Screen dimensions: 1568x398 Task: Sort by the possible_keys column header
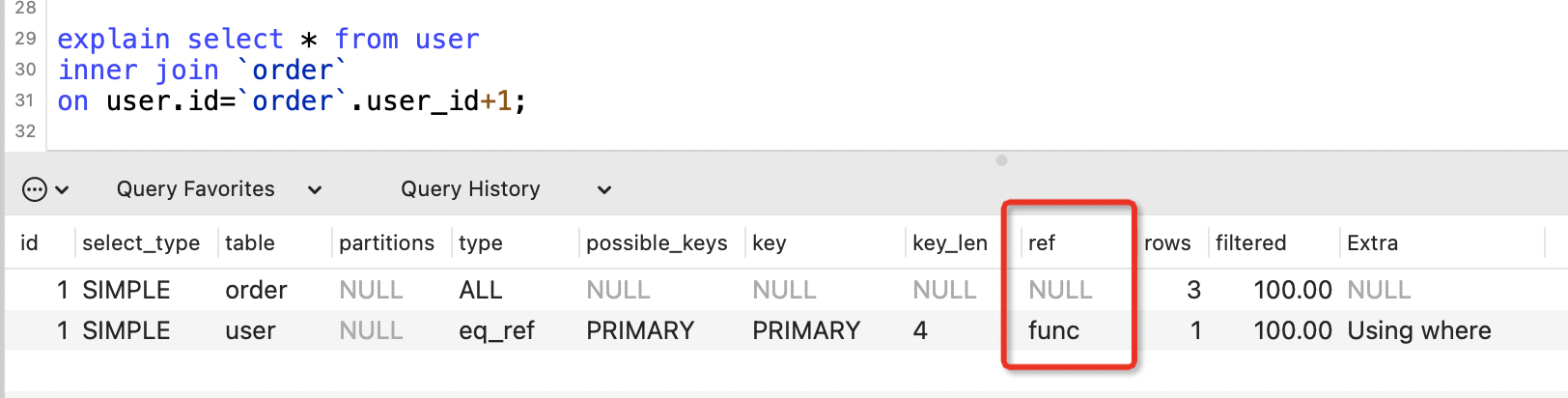point(657,243)
